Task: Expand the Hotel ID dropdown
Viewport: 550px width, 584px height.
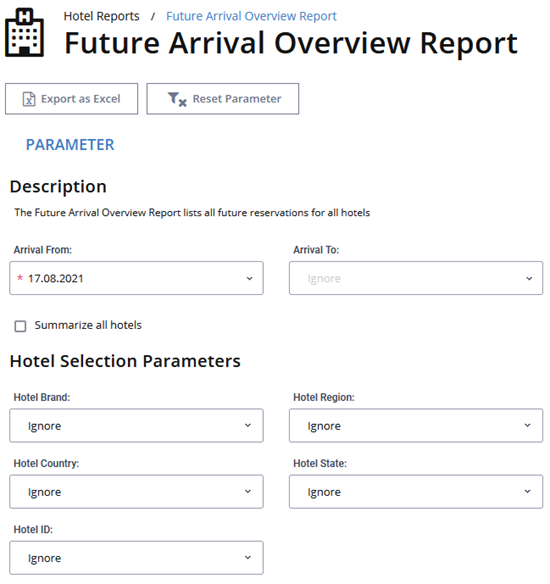Action: (136, 558)
